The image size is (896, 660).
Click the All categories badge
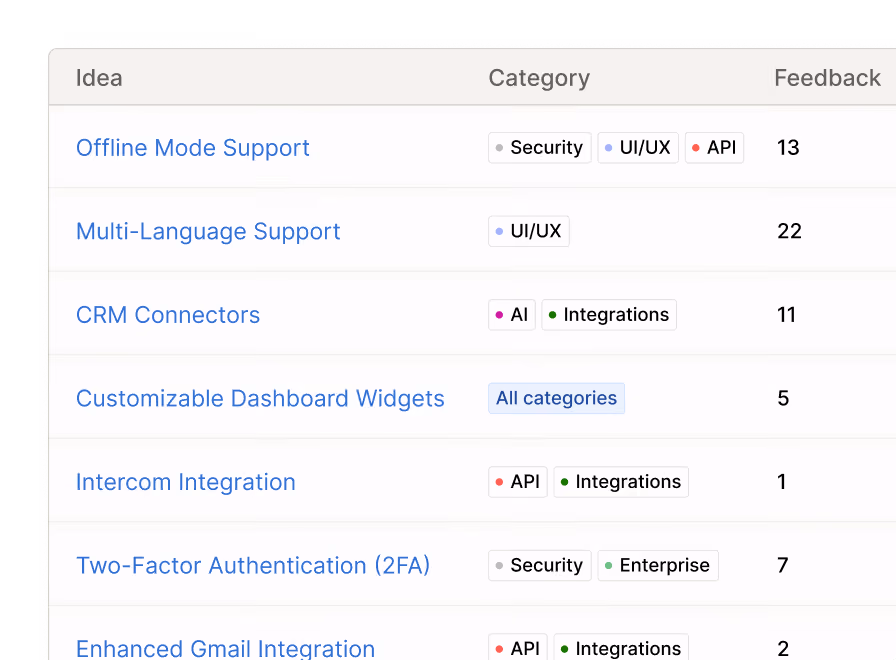point(557,398)
